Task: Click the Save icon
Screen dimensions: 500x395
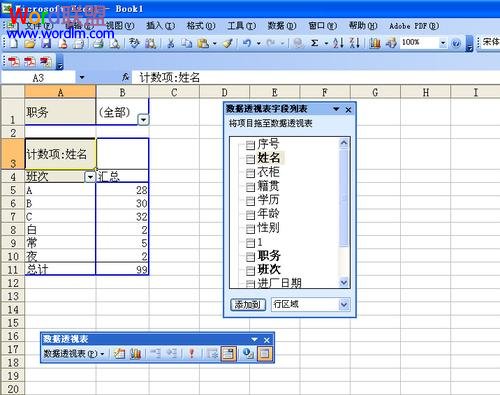Action: tap(46, 43)
